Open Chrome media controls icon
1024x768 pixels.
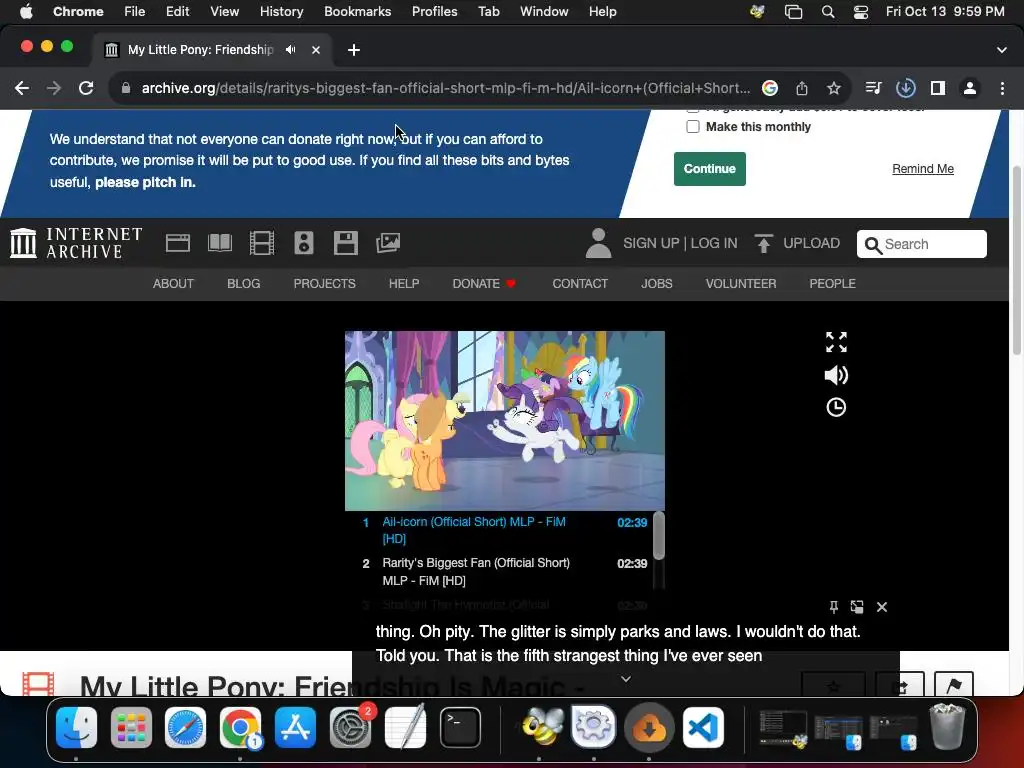point(873,88)
